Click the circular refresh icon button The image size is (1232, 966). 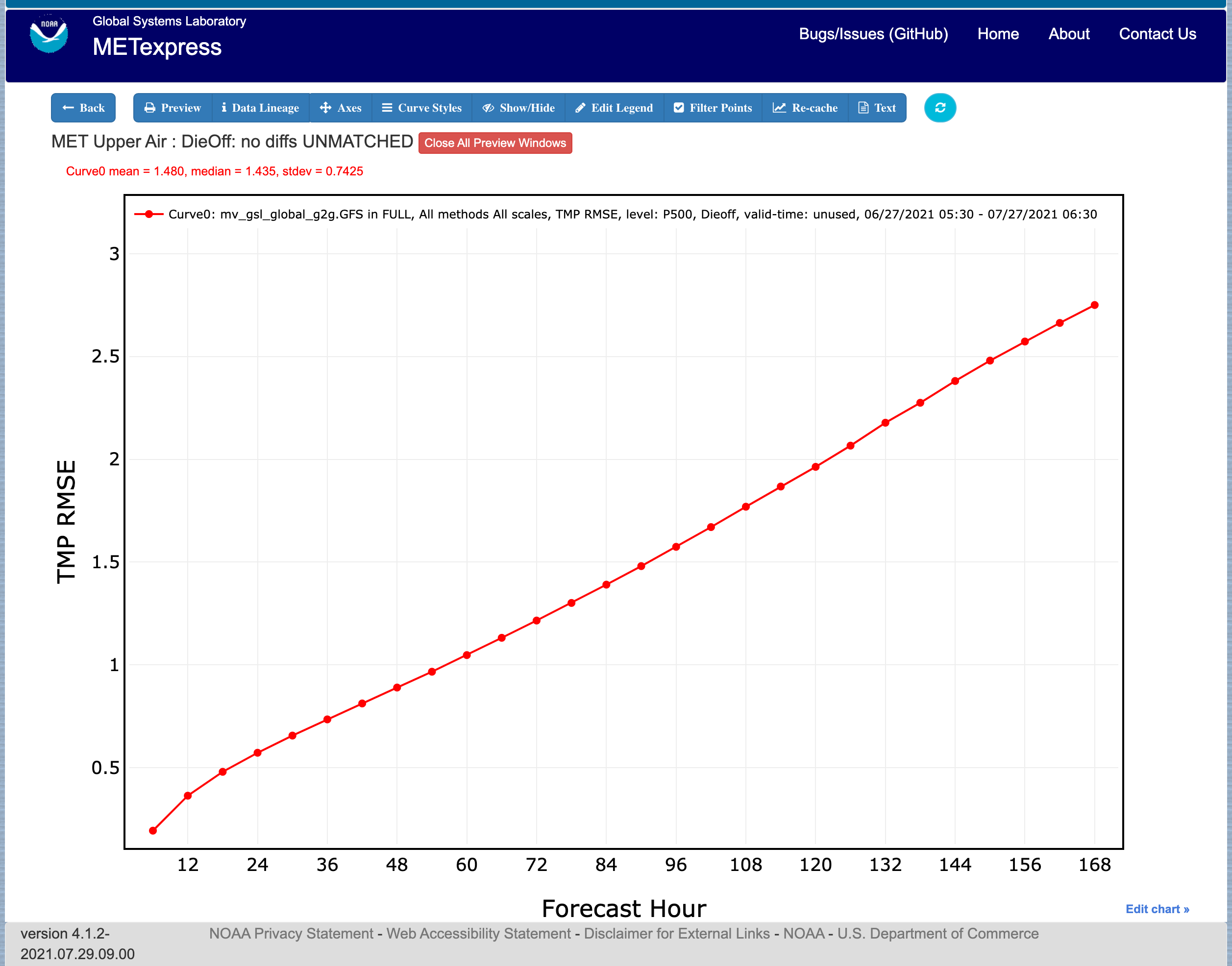click(x=939, y=107)
